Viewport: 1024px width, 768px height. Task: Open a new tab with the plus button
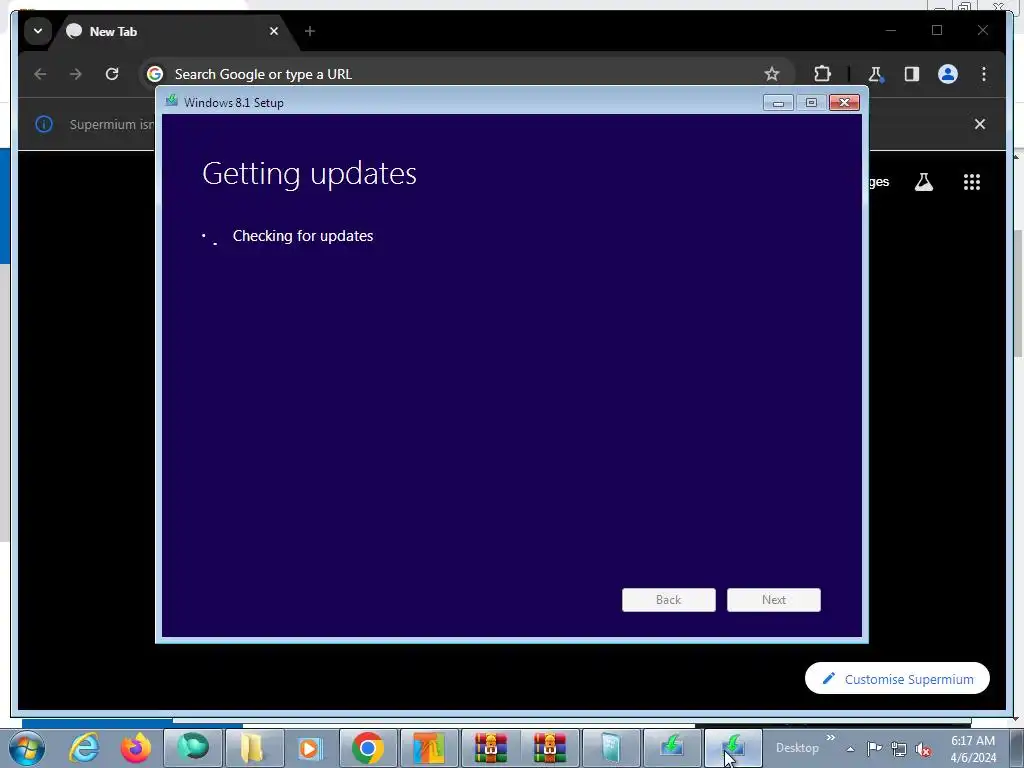coord(310,31)
